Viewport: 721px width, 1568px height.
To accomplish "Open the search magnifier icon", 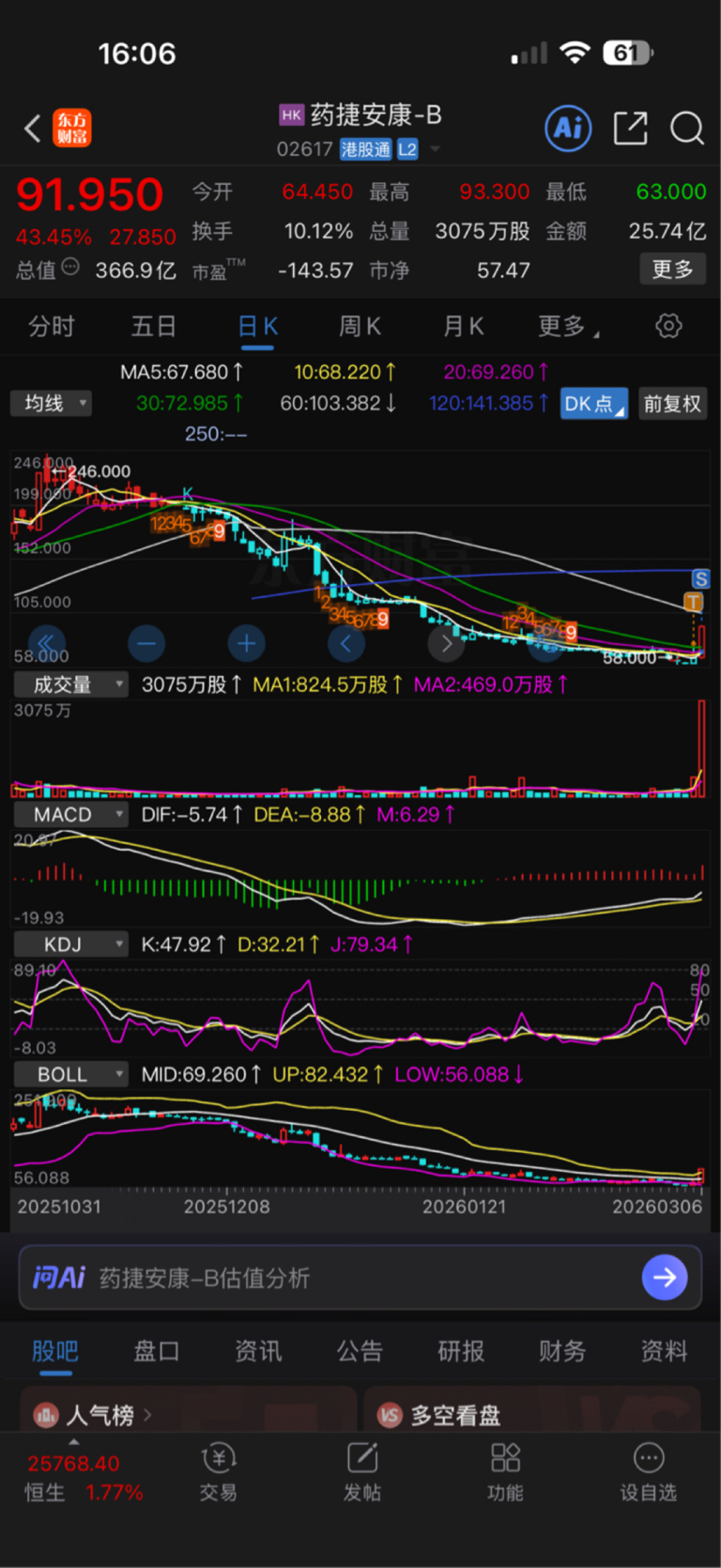I will [x=687, y=128].
